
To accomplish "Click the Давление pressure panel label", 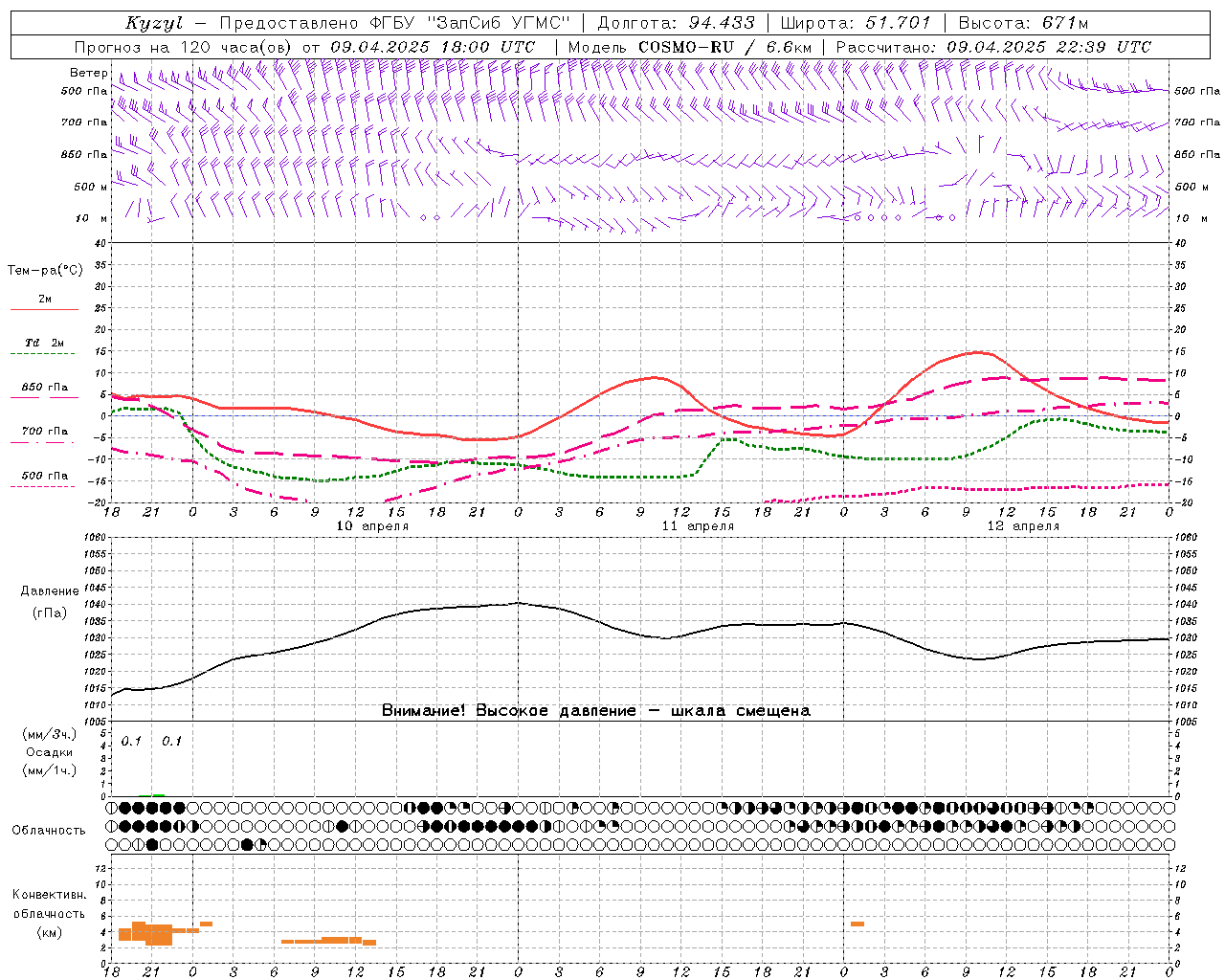I will (x=50, y=591).
